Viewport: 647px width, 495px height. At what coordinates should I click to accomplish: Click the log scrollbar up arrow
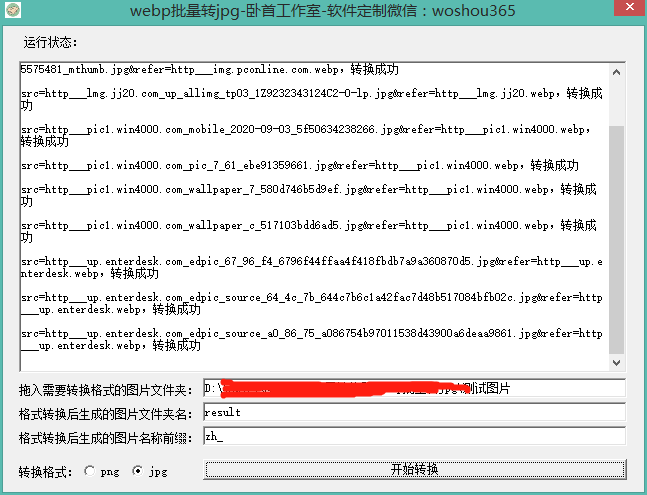tap(616, 73)
